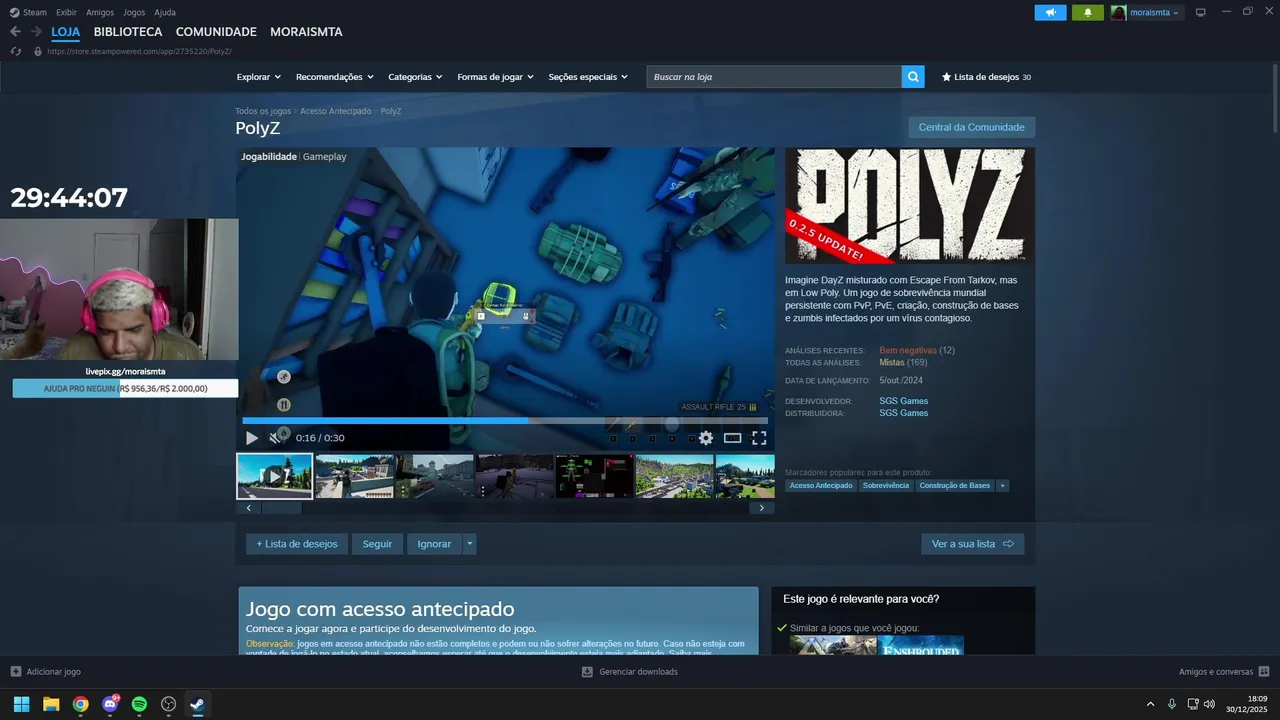The image size is (1280, 720).
Task: Click the Ignorar button
Action: (x=434, y=544)
